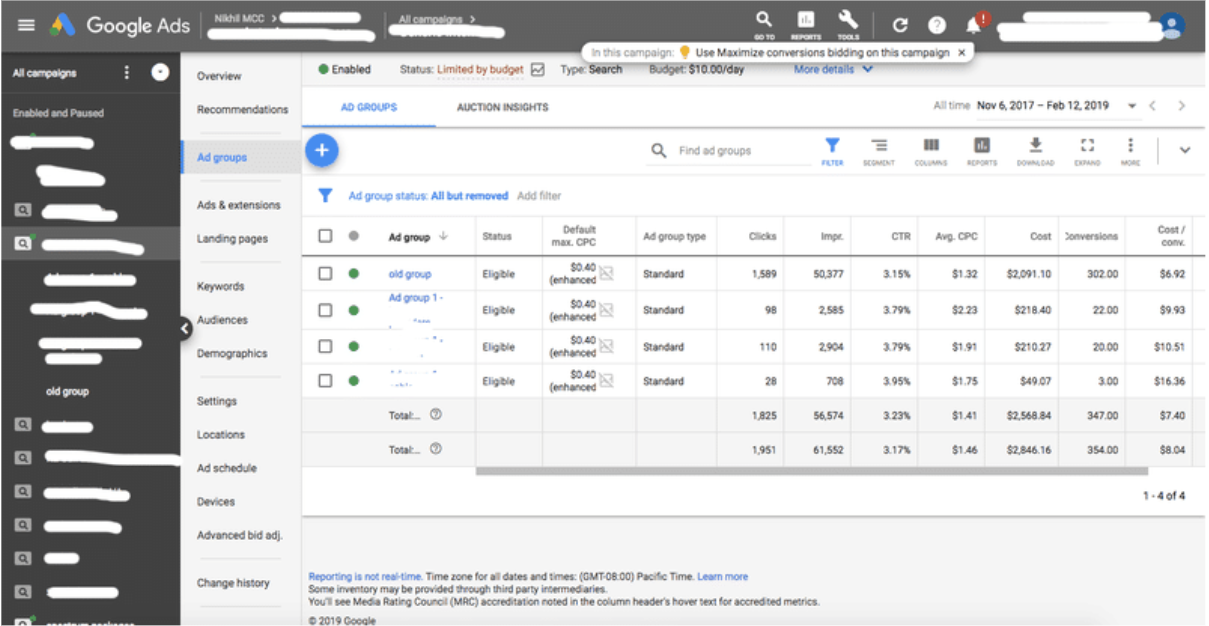Tick the select-all checkbox in the table header
This screenshot has height=626, width=1209.
(325, 236)
